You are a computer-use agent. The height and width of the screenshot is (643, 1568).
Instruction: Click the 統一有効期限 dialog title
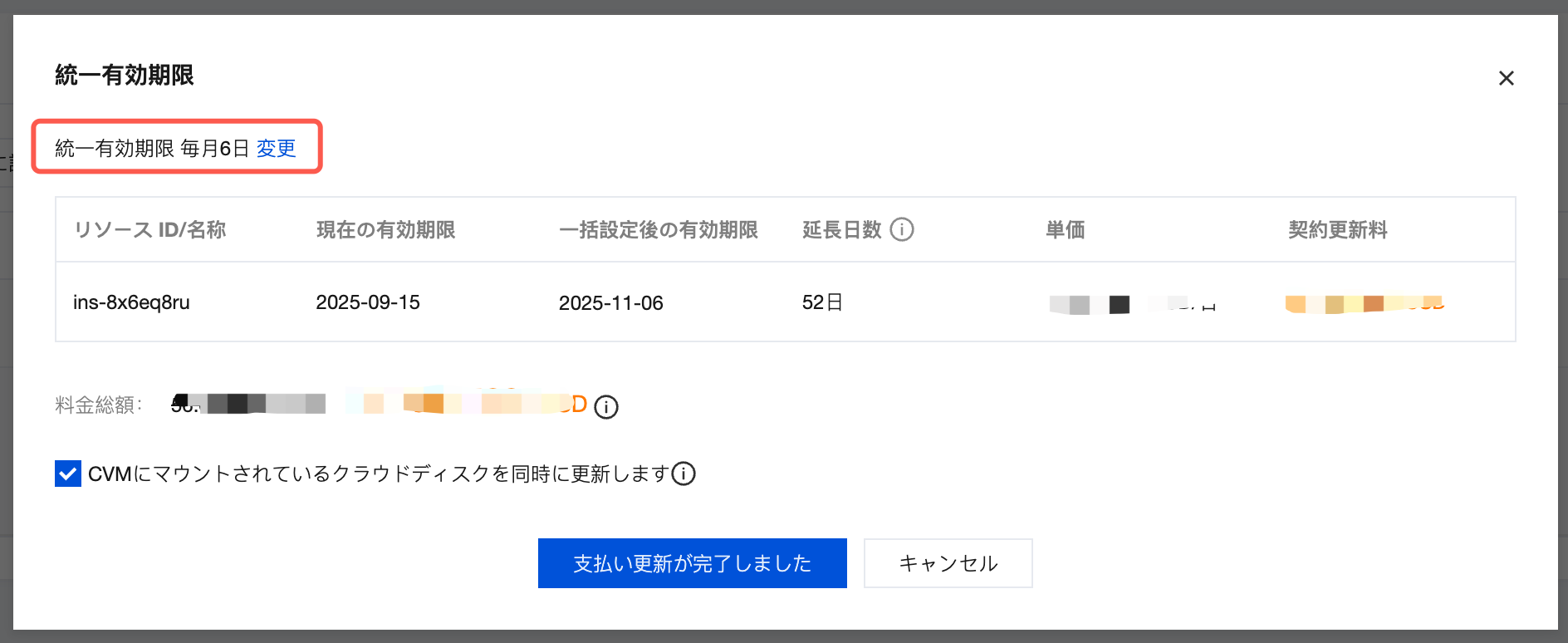click(125, 76)
